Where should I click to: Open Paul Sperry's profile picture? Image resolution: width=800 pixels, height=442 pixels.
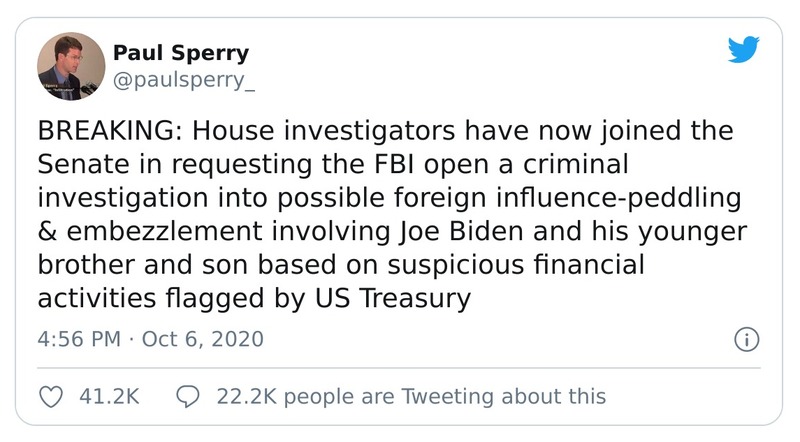(x=71, y=66)
